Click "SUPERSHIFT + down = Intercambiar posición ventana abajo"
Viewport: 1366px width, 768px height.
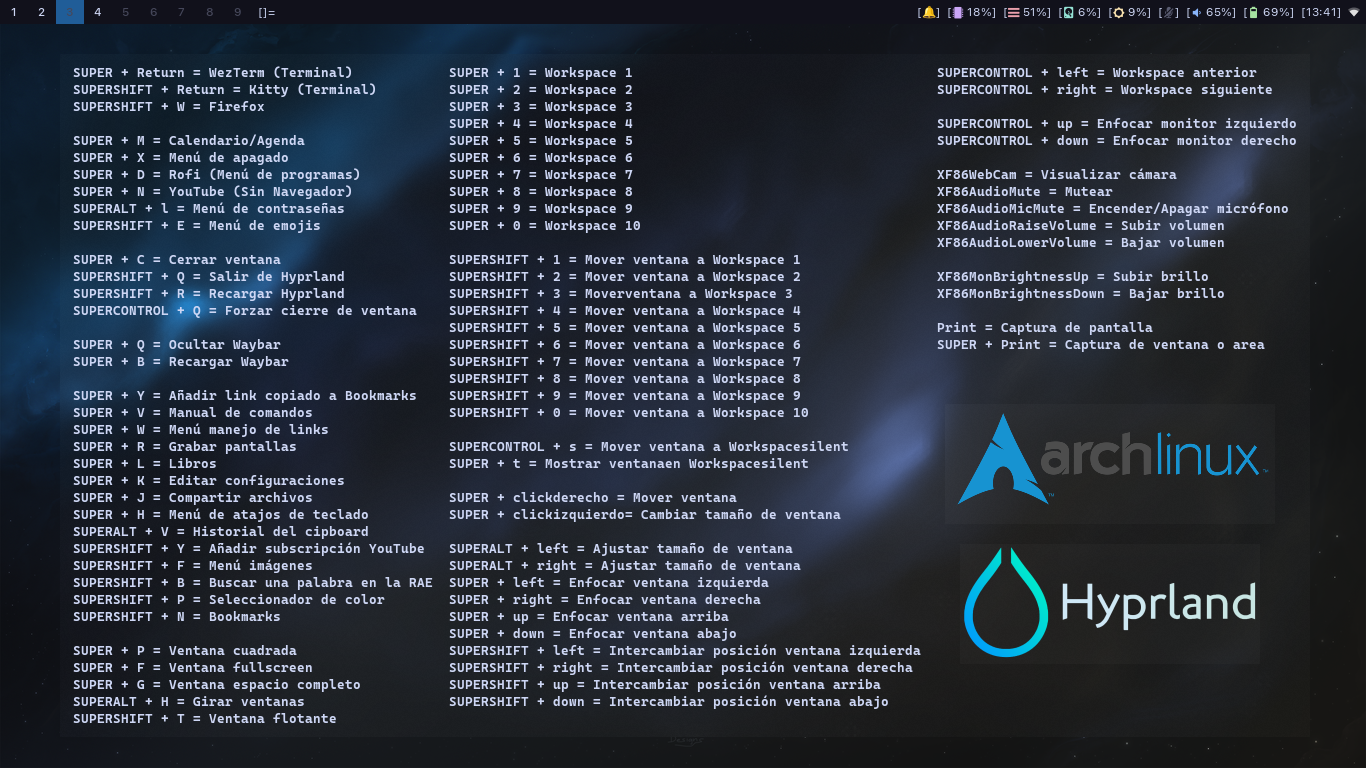click(669, 702)
